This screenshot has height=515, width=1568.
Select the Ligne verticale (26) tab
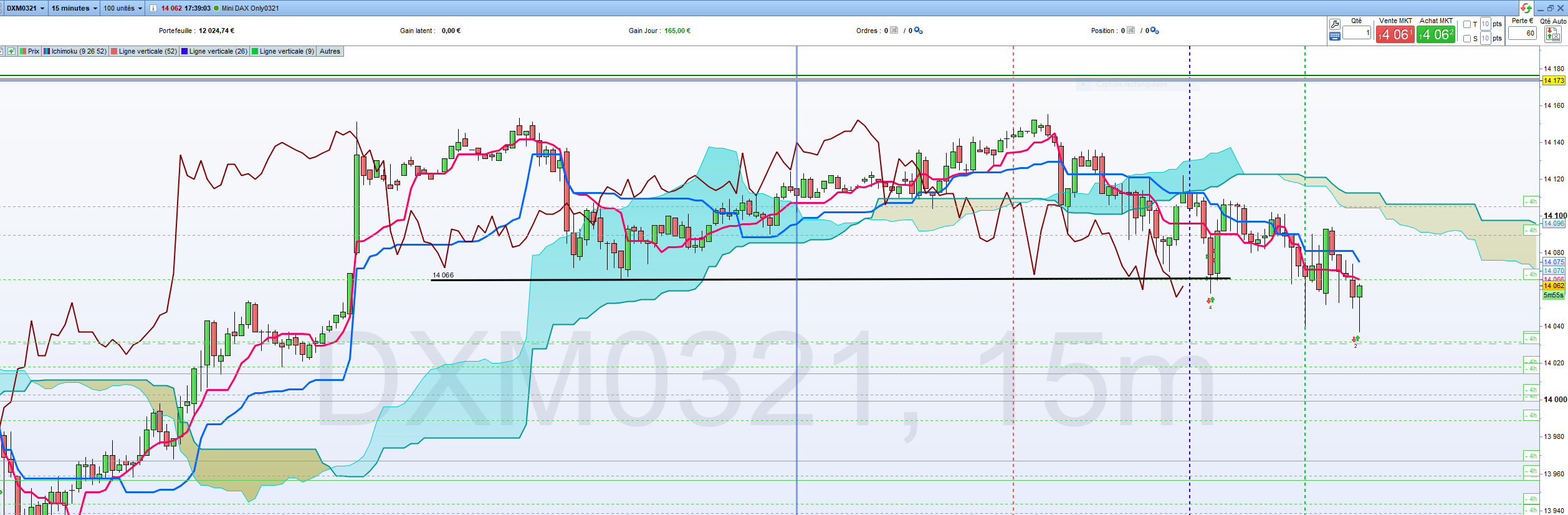(x=214, y=51)
